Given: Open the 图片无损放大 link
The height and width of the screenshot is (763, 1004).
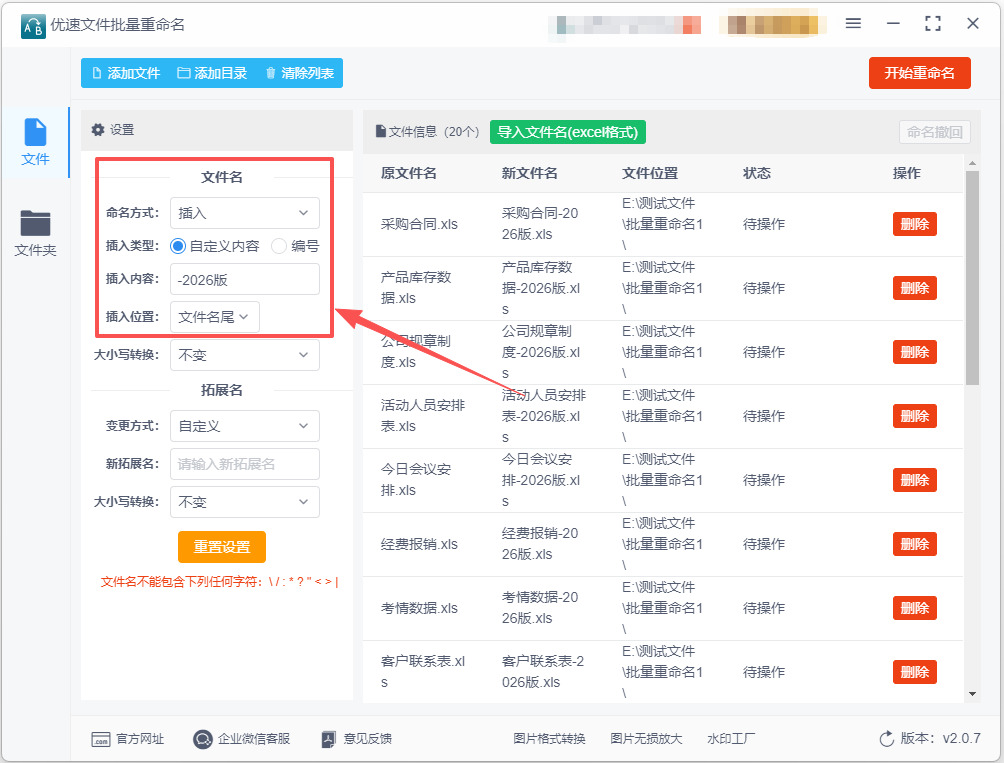Looking at the screenshot, I should pyautogui.click(x=646, y=739).
